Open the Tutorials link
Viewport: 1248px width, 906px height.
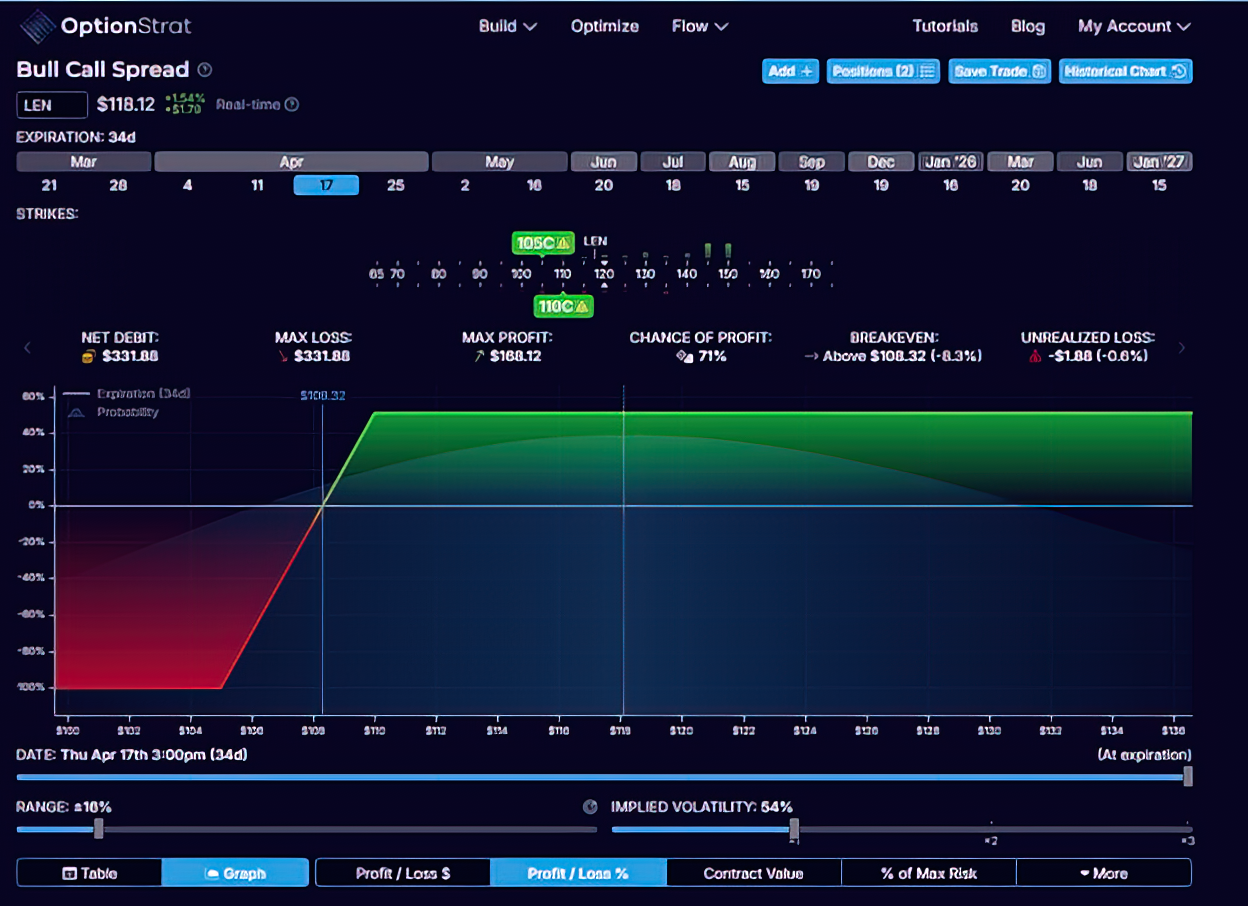pyautogui.click(x=945, y=26)
